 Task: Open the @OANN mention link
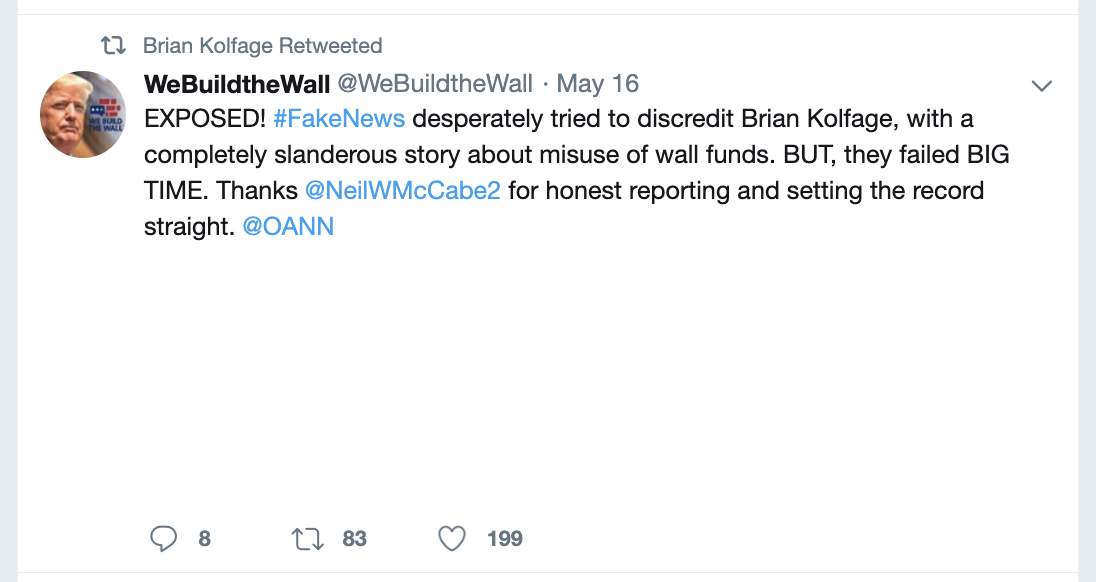pyautogui.click(x=288, y=226)
